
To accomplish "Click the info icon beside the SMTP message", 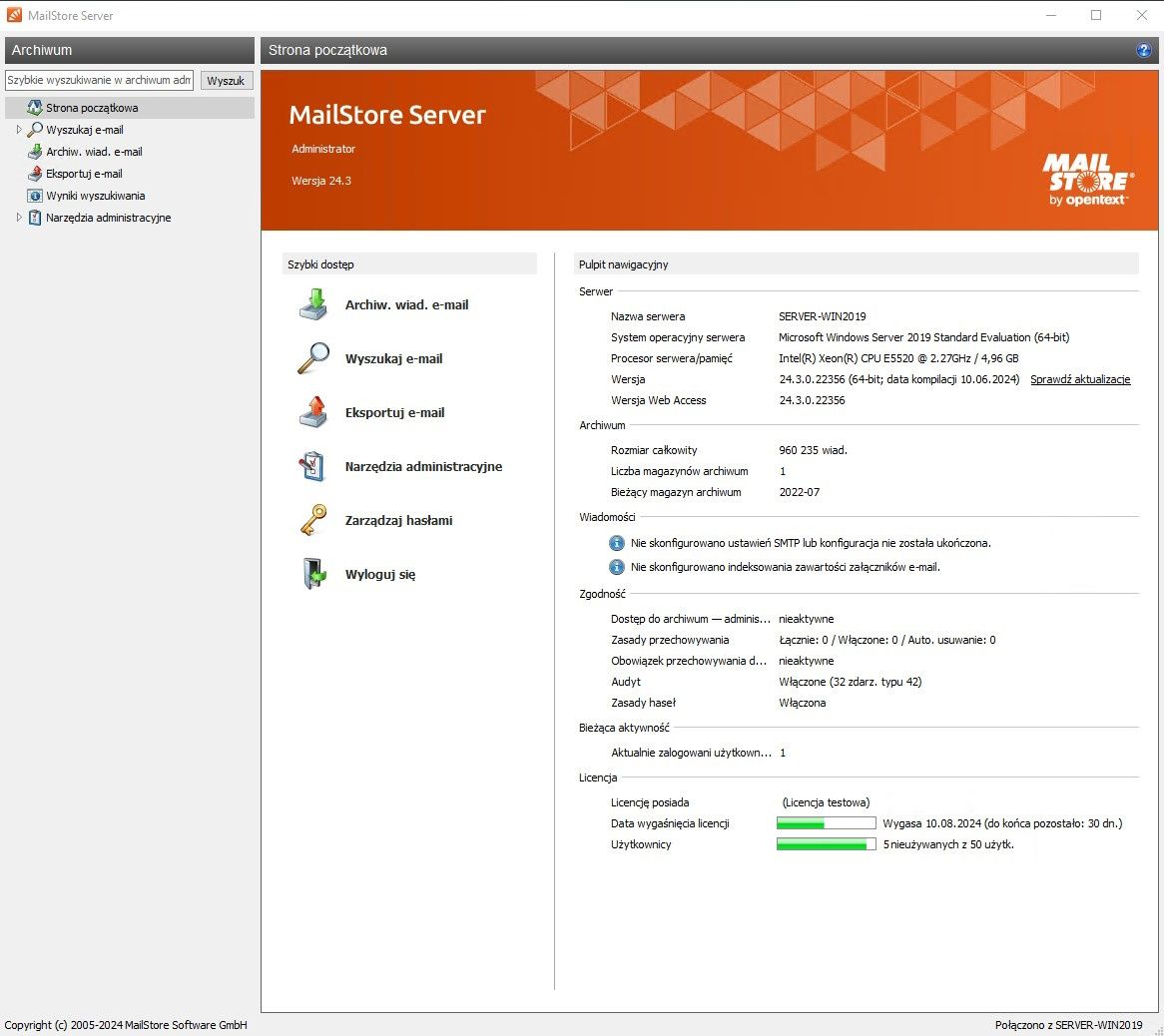I will 616,543.
